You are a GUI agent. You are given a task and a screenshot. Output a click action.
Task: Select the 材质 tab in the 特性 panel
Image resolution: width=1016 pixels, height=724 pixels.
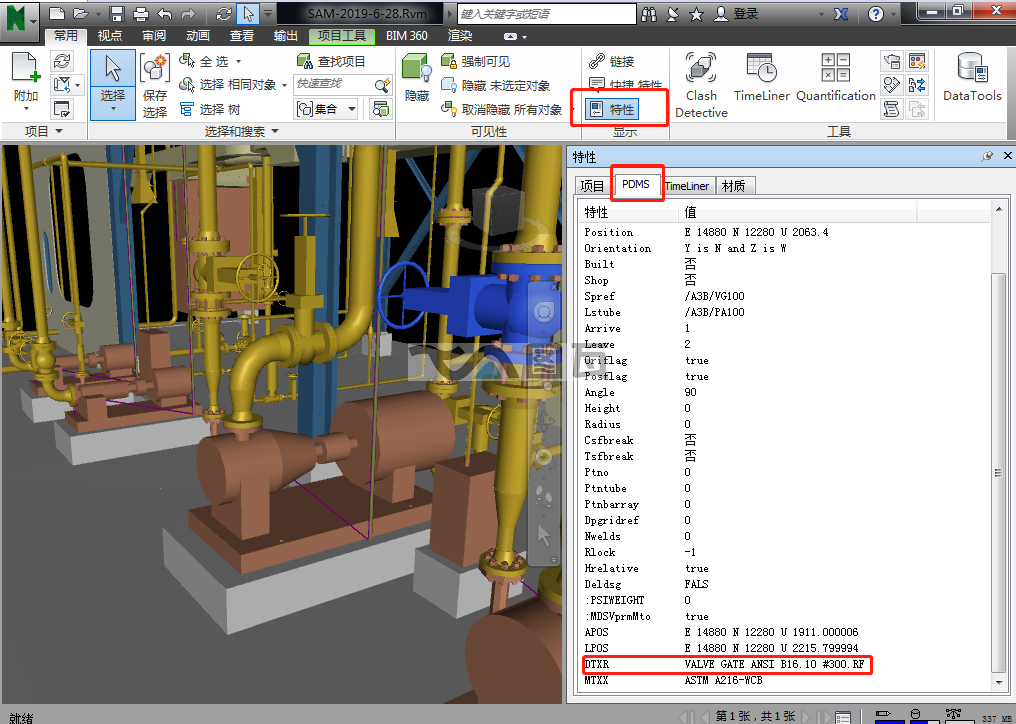click(x=733, y=186)
